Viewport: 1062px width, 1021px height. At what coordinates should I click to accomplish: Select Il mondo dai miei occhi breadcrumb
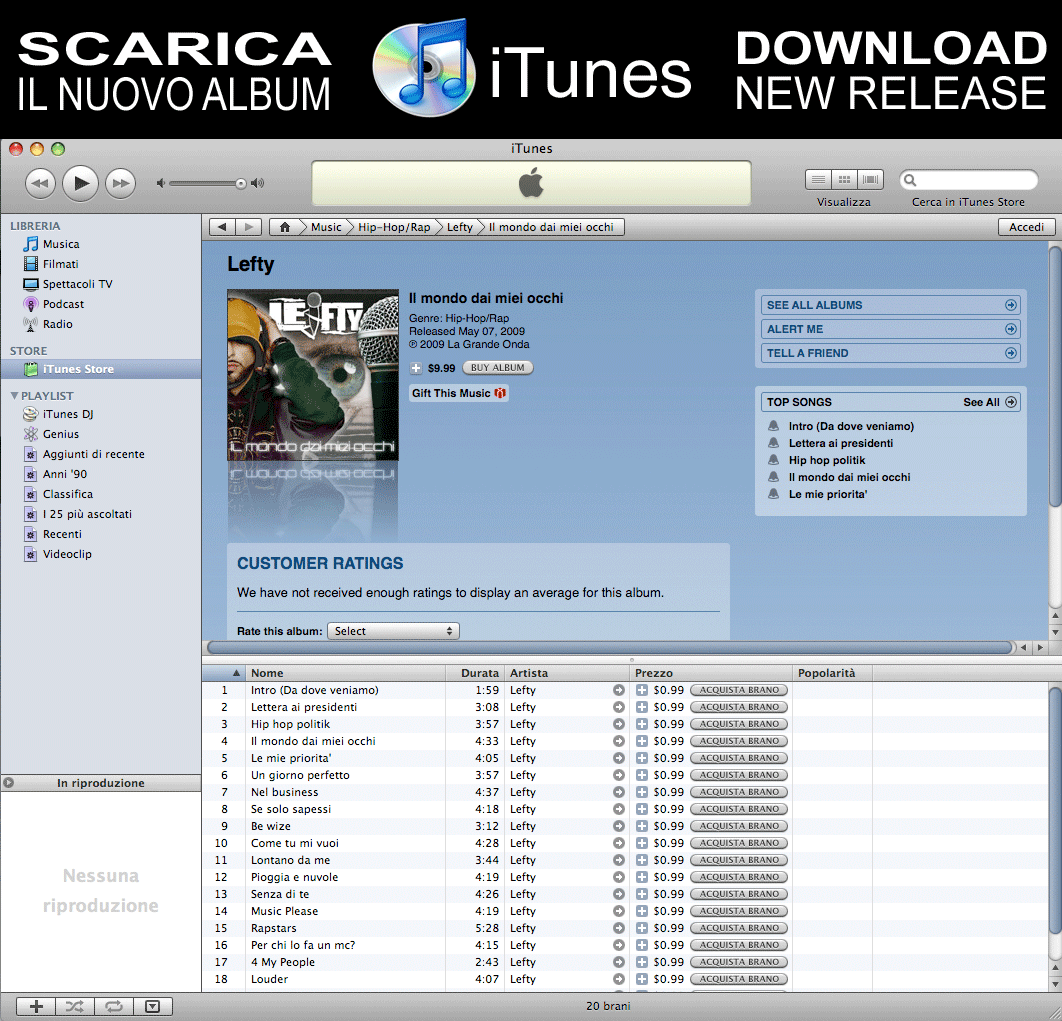click(551, 227)
